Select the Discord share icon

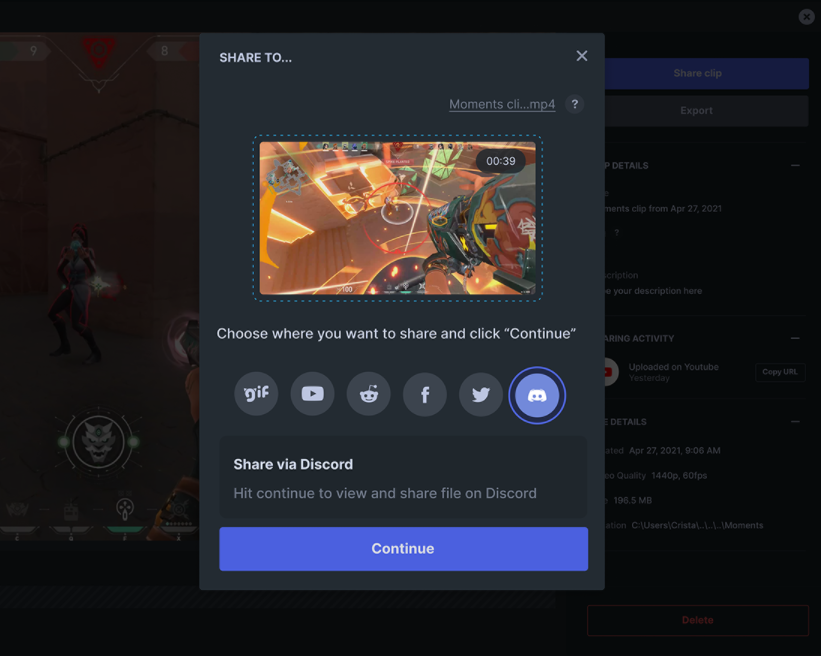click(537, 395)
